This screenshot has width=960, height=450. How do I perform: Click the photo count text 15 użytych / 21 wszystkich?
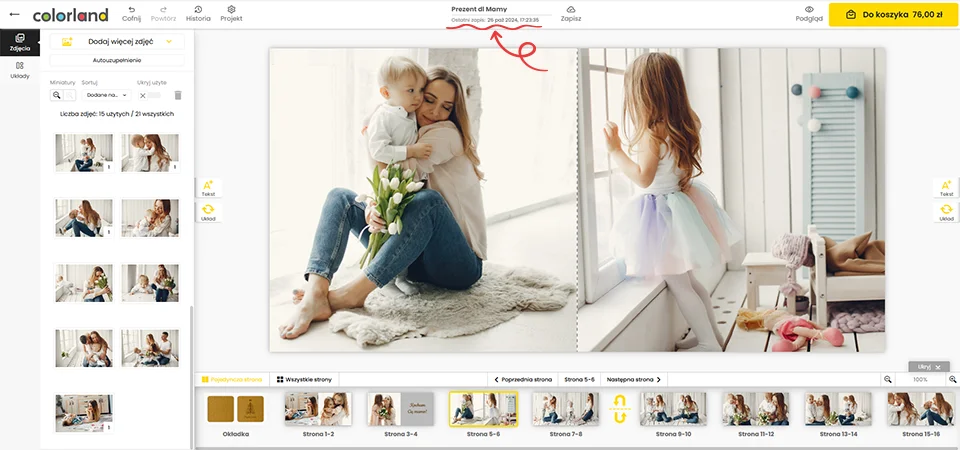[116, 114]
